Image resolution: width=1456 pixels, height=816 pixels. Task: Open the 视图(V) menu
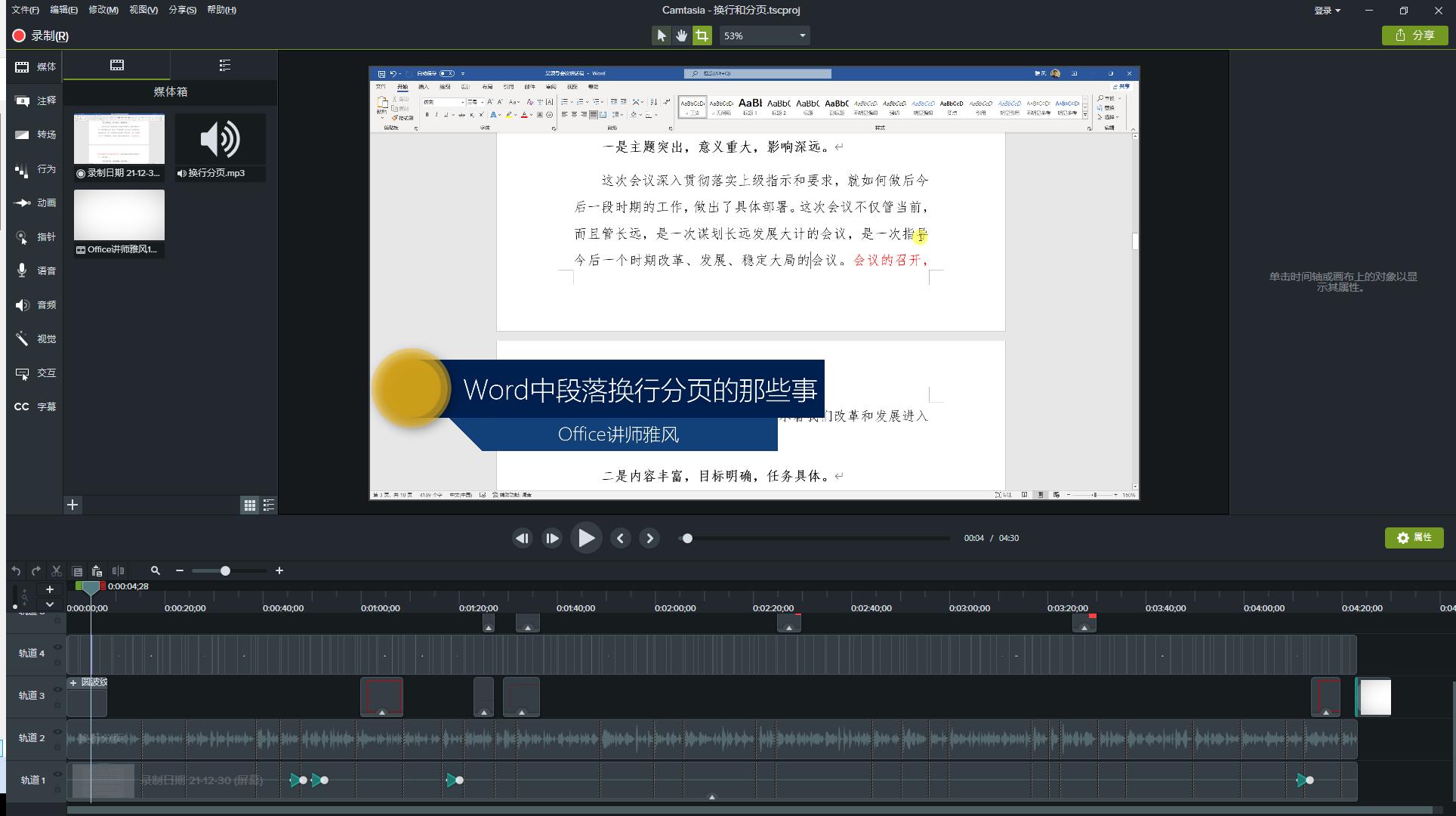point(143,10)
